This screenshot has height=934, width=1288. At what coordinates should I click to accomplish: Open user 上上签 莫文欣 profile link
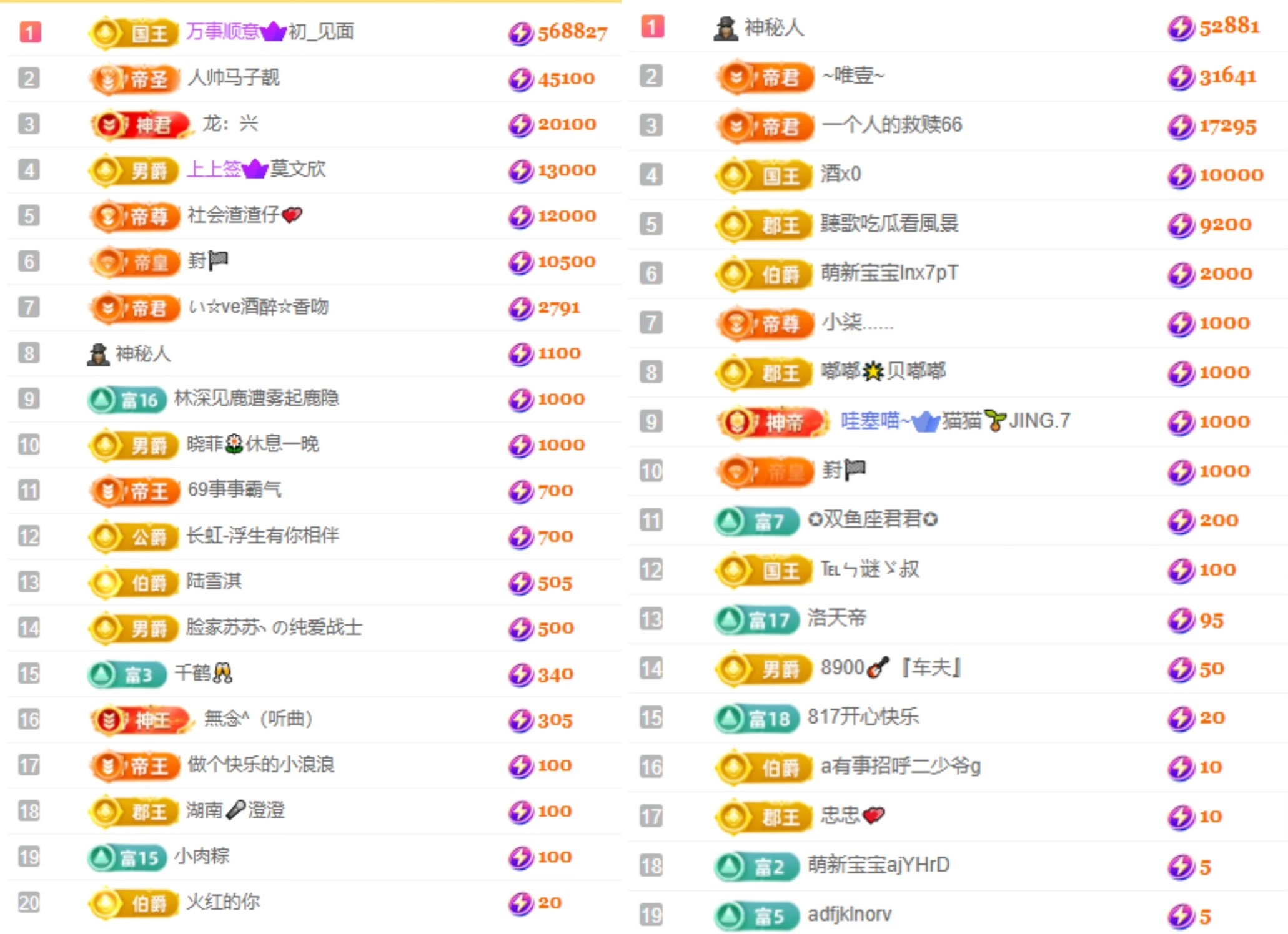pyautogui.click(x=256, y=169)
